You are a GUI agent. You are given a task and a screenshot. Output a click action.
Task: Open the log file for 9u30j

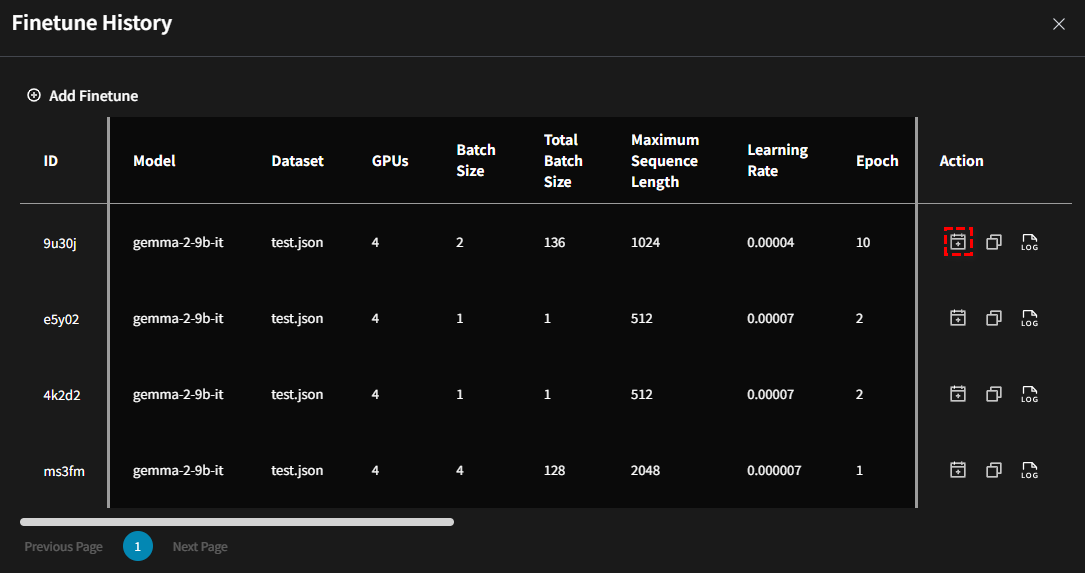pyautogui.click(x=1029, y=242)
